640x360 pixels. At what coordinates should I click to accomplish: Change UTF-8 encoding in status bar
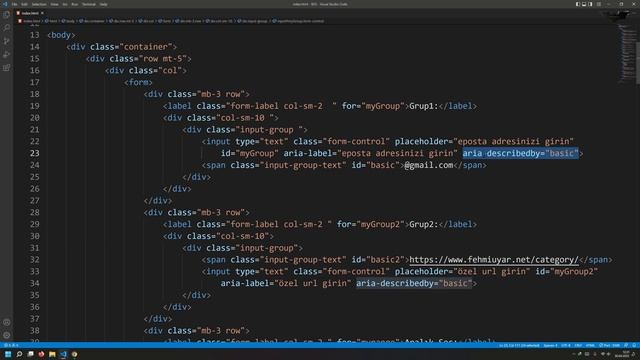point(565,345)
